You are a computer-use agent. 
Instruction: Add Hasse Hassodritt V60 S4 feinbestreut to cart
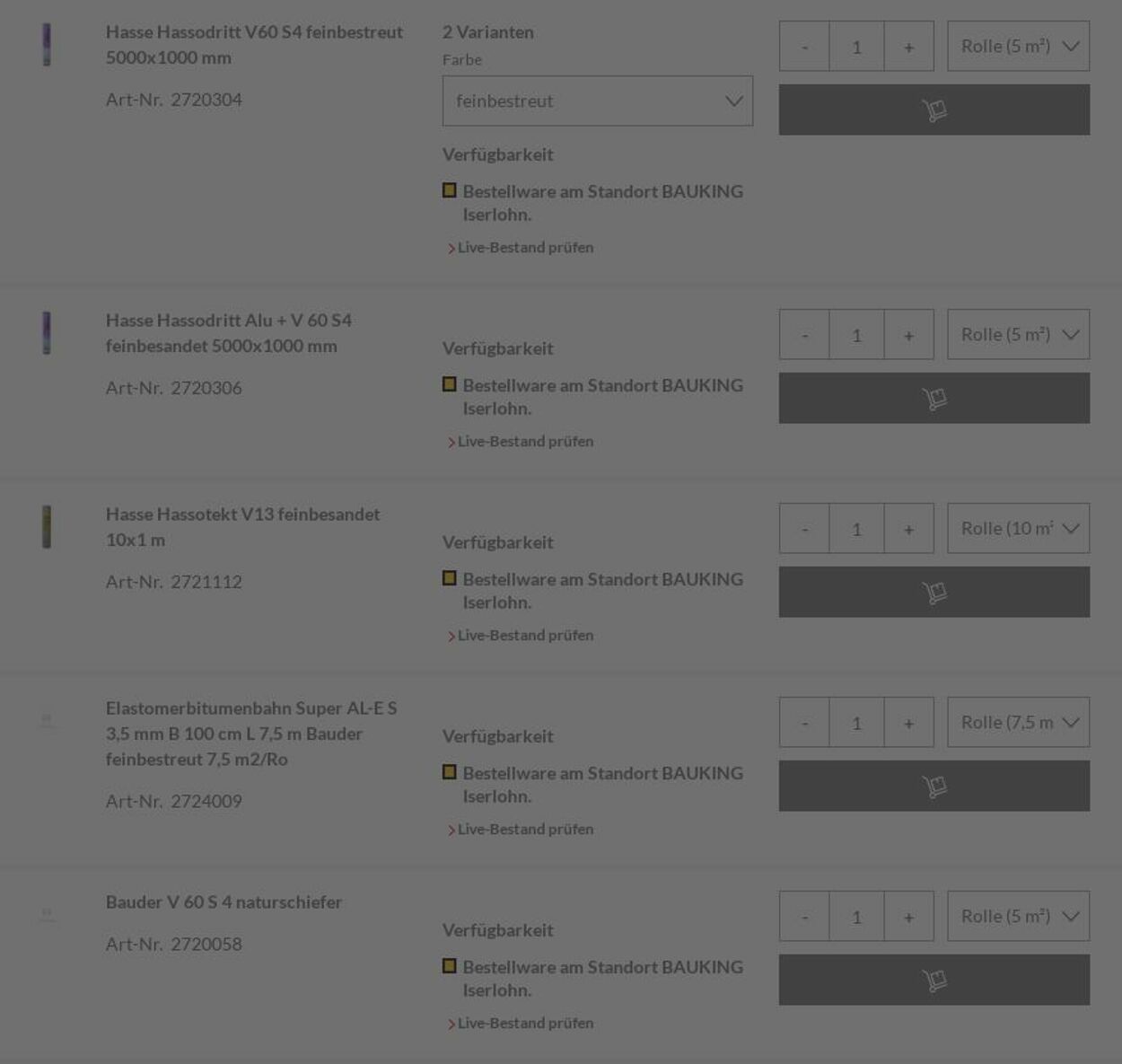pos(934,110)
